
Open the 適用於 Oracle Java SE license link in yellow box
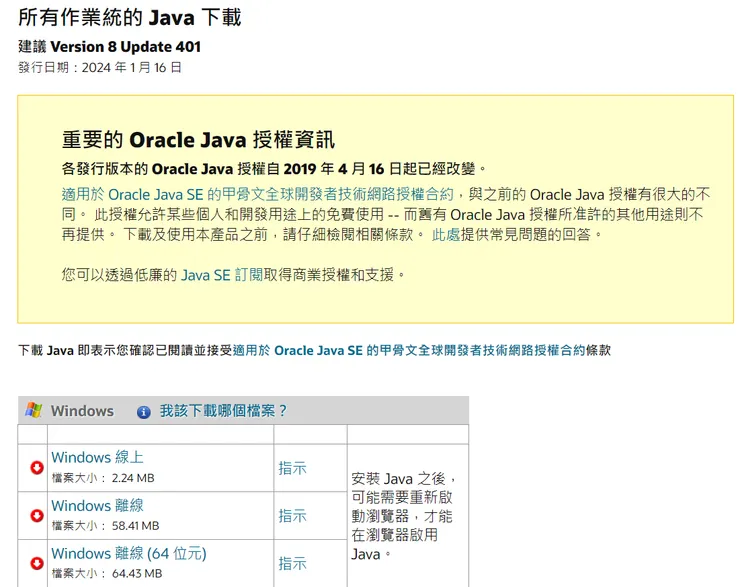click(258, 194)
